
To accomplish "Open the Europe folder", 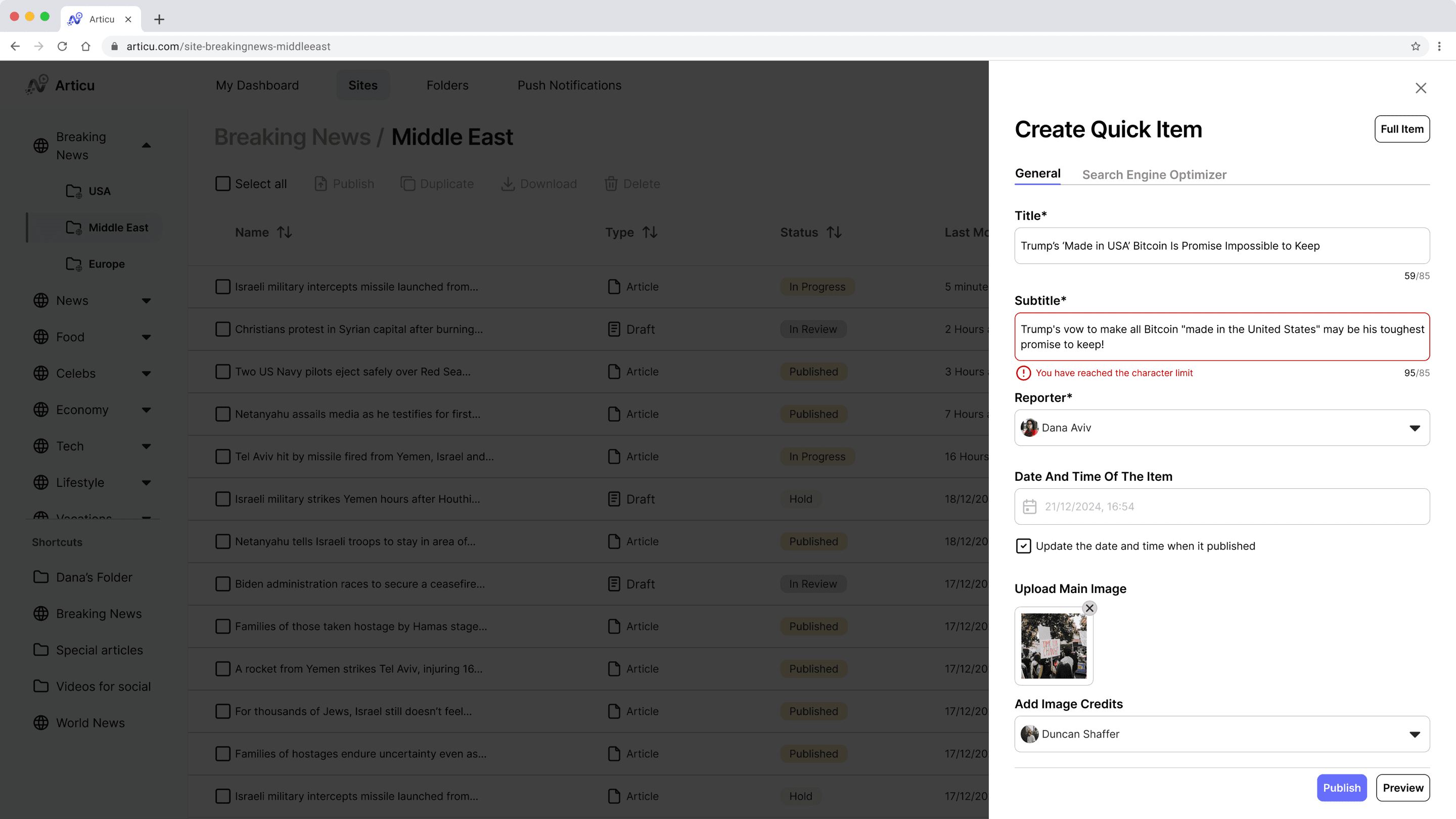I will 95,264.
